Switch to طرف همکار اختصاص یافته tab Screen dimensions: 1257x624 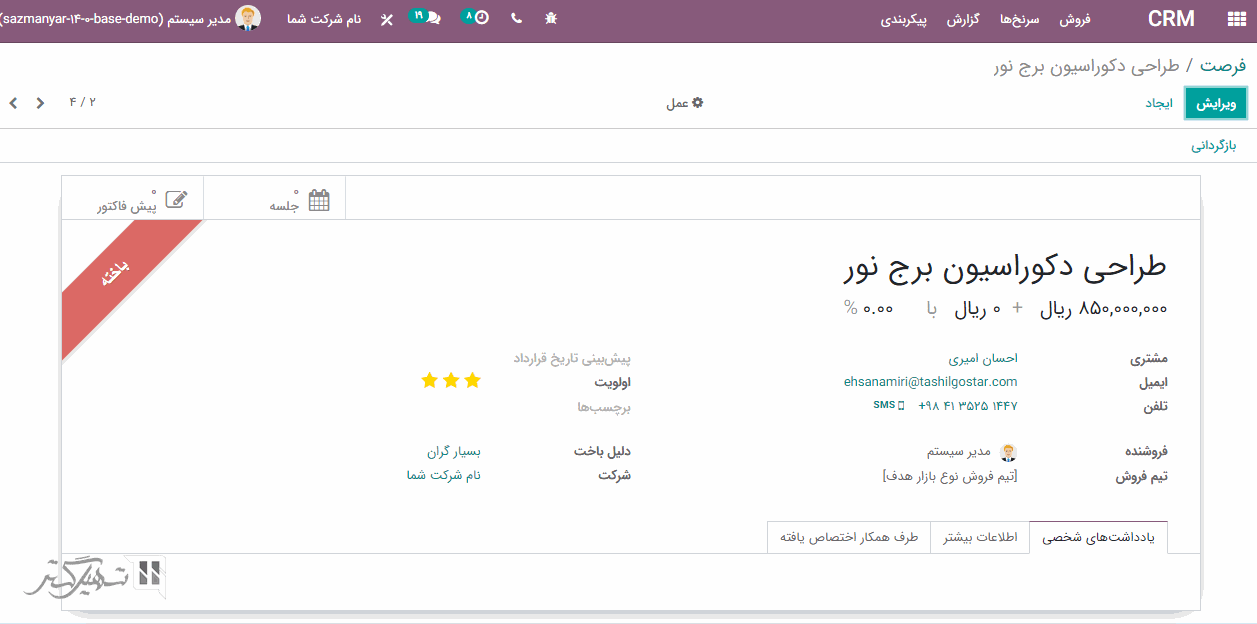[849, 537]
